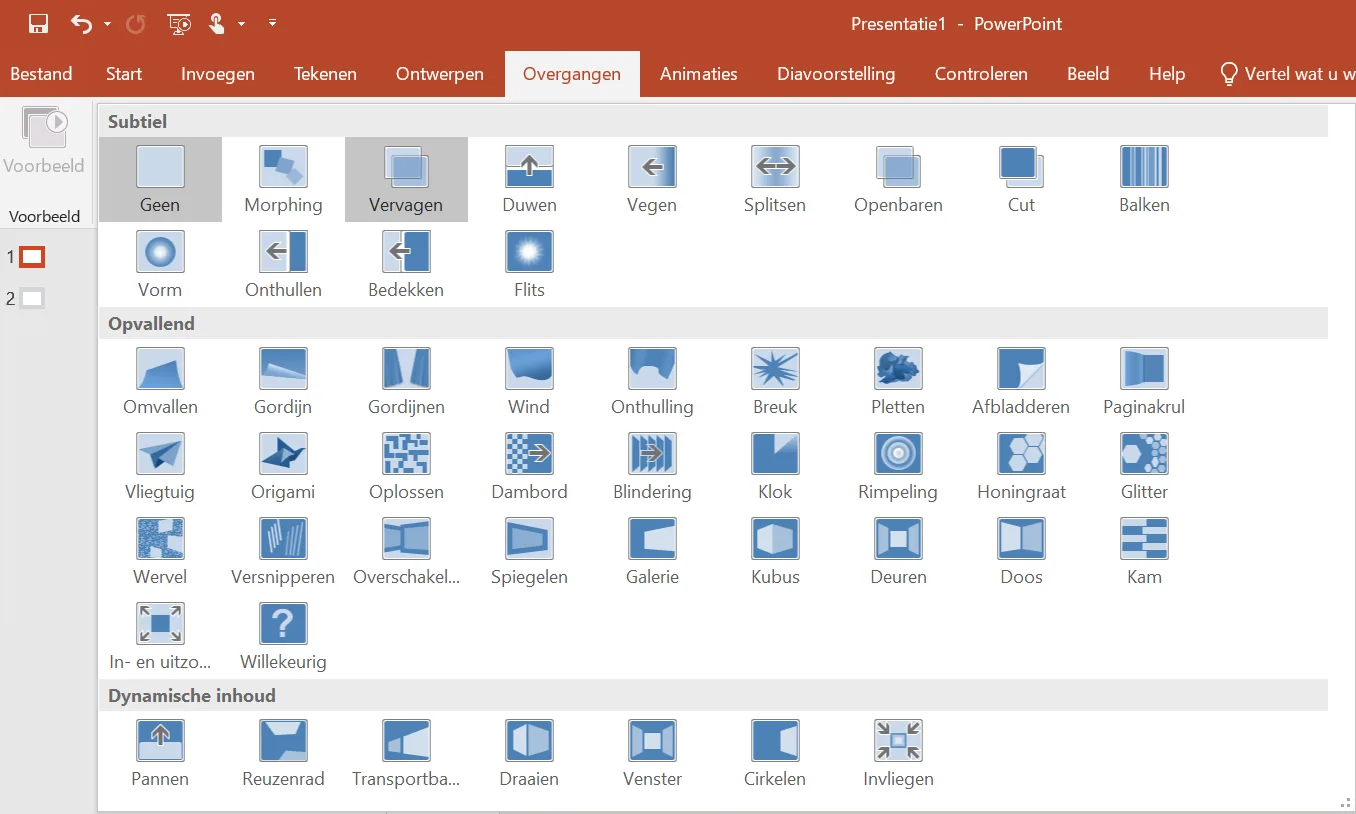Start slideshow from beginning icon in title bar
Screen dimensions: 1356x814
point(179,24)
